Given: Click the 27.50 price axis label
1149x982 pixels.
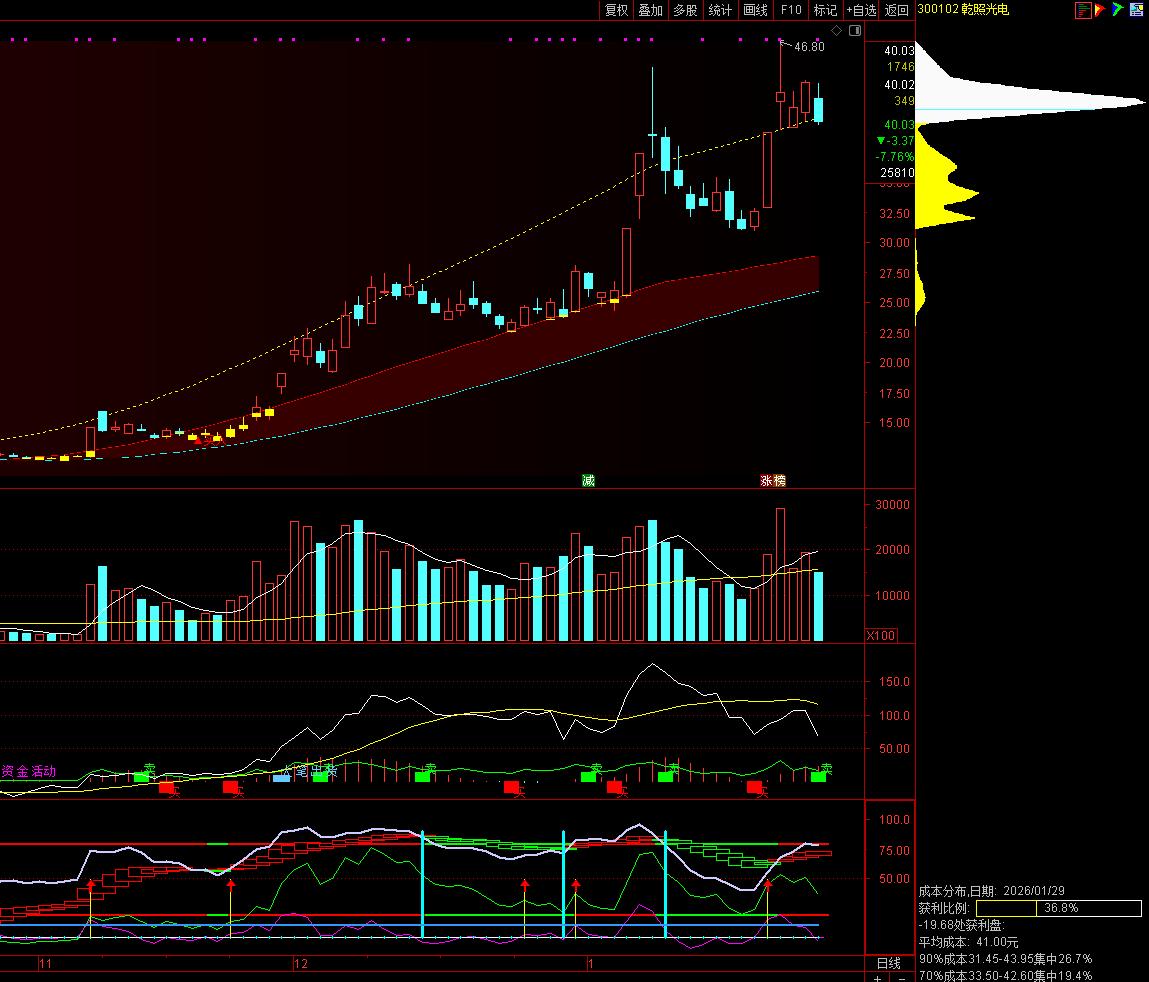Looking at the screenshot, I should [895, 273].
